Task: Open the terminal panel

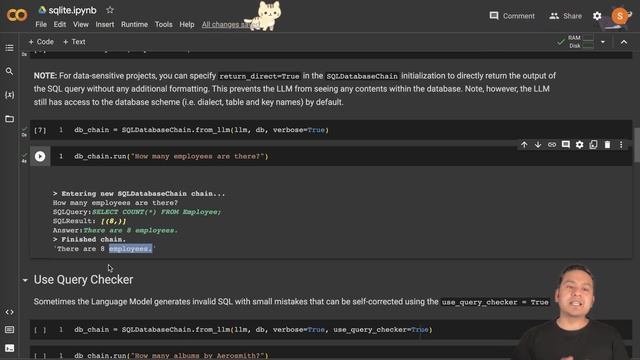Action: 9,348
